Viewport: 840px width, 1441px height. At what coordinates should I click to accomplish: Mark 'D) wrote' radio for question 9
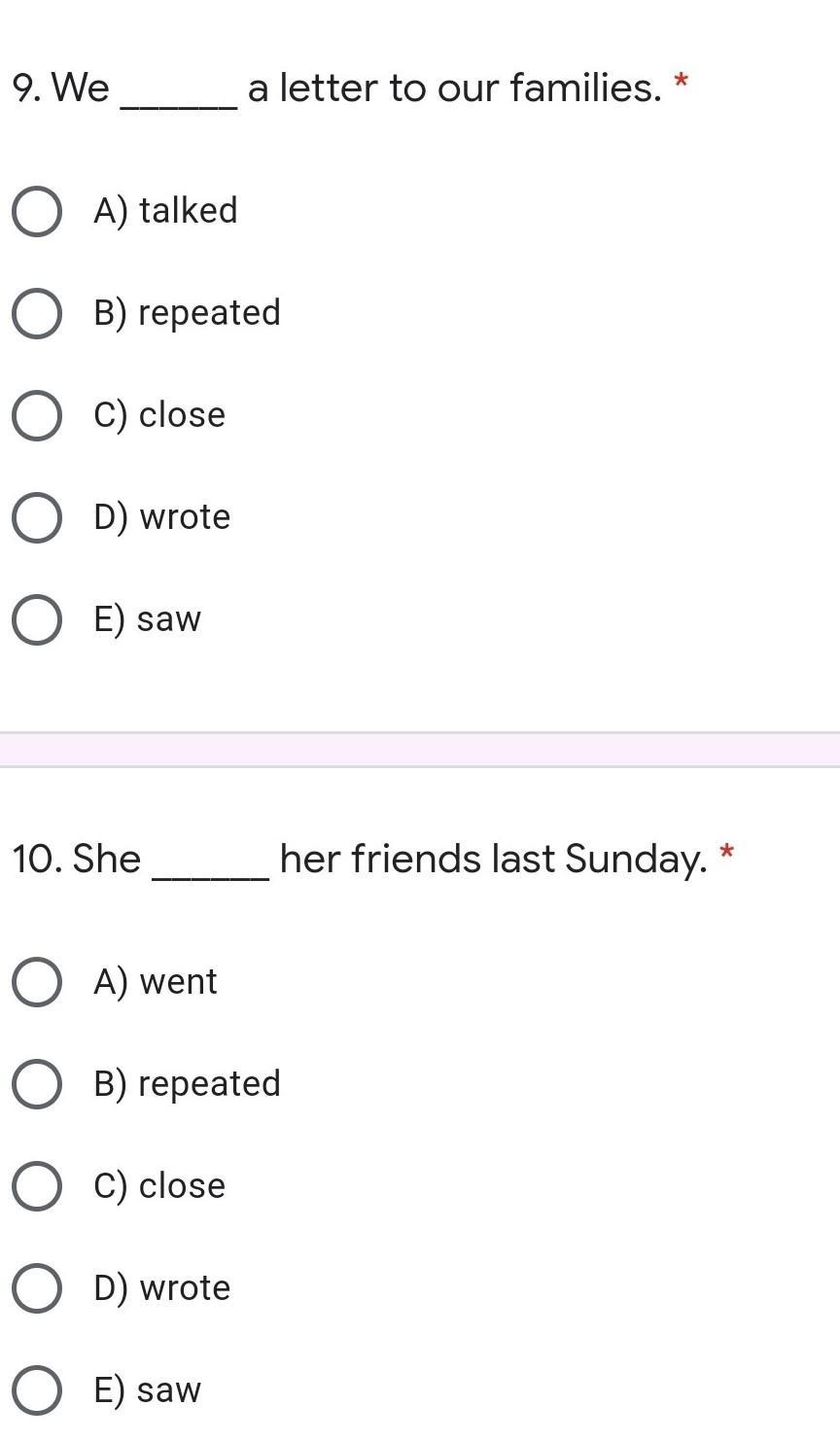tap(37, 517)
